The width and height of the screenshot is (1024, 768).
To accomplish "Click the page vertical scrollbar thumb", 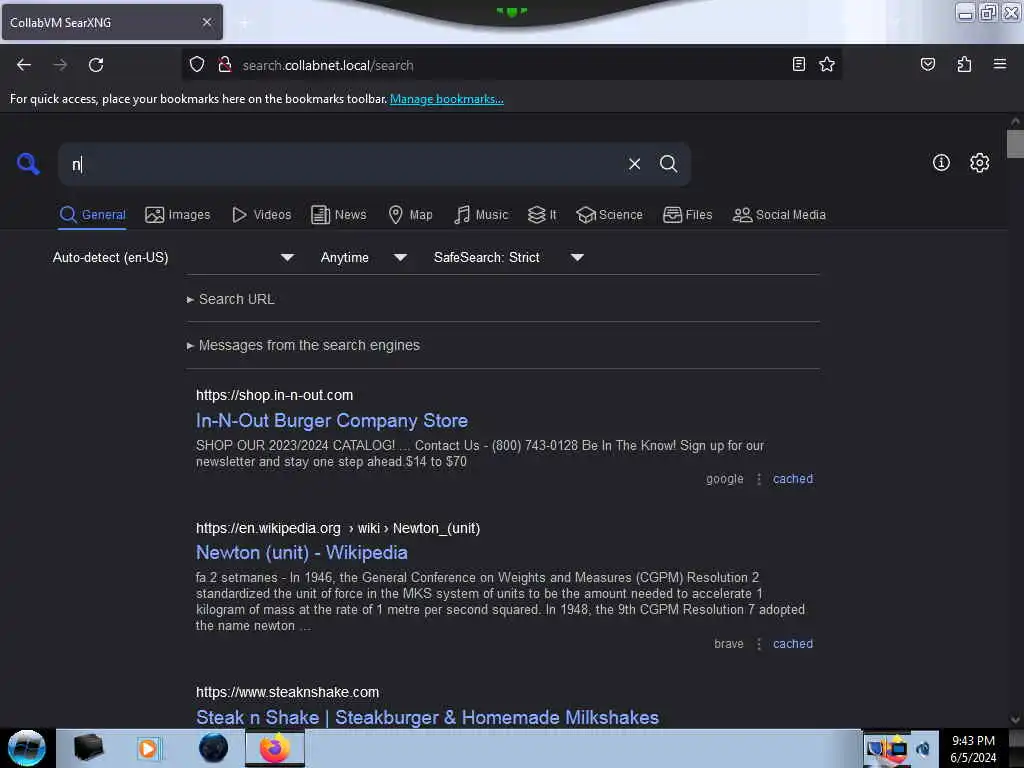I will pyautogui.click(x=1015, y=144).
